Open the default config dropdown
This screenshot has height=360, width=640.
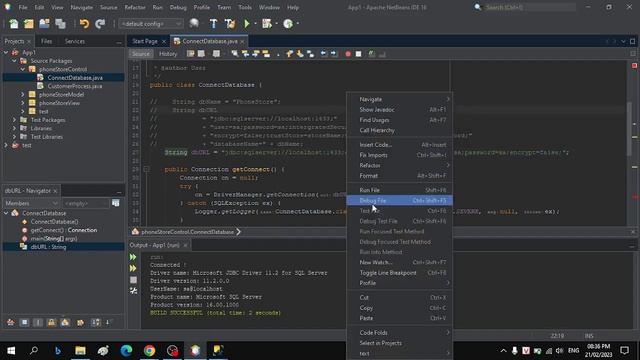151,24
